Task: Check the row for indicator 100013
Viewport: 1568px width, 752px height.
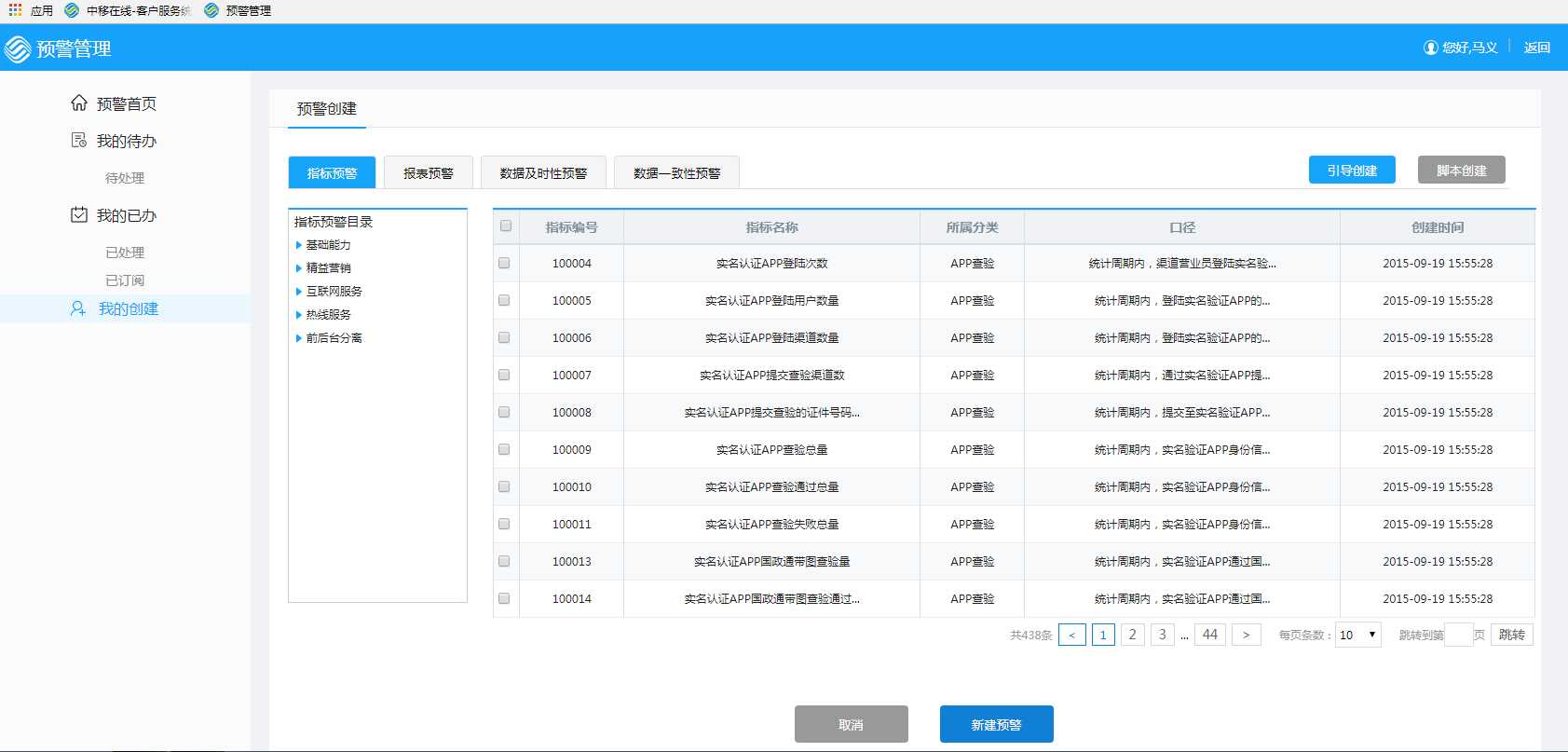Action: 504,561
